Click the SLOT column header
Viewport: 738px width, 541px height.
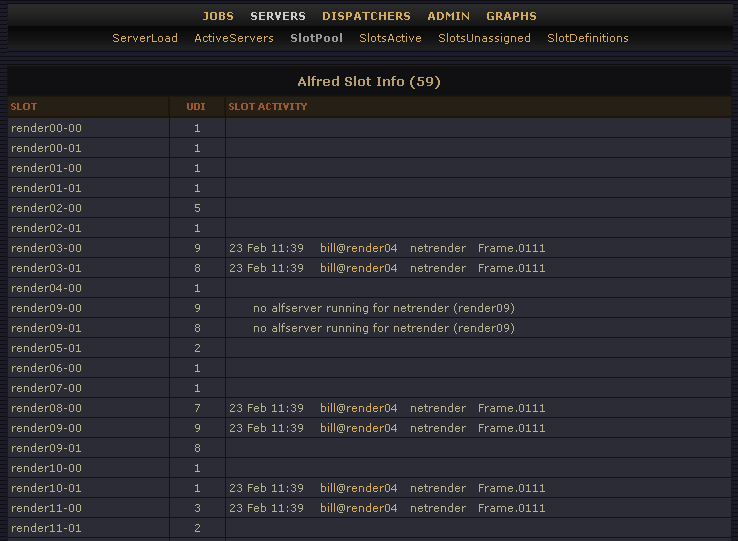pos(24,106)
